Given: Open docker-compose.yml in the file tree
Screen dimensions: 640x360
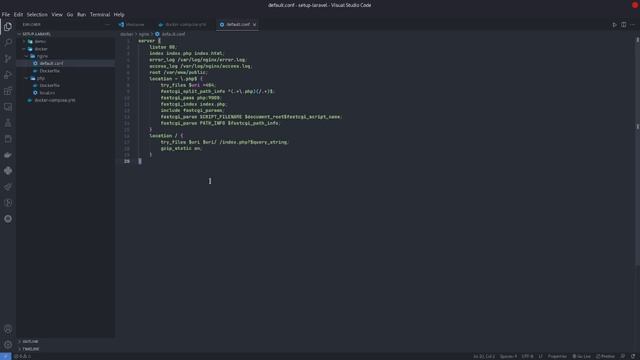Looking at the screenshot, I should tap(55, 100).
